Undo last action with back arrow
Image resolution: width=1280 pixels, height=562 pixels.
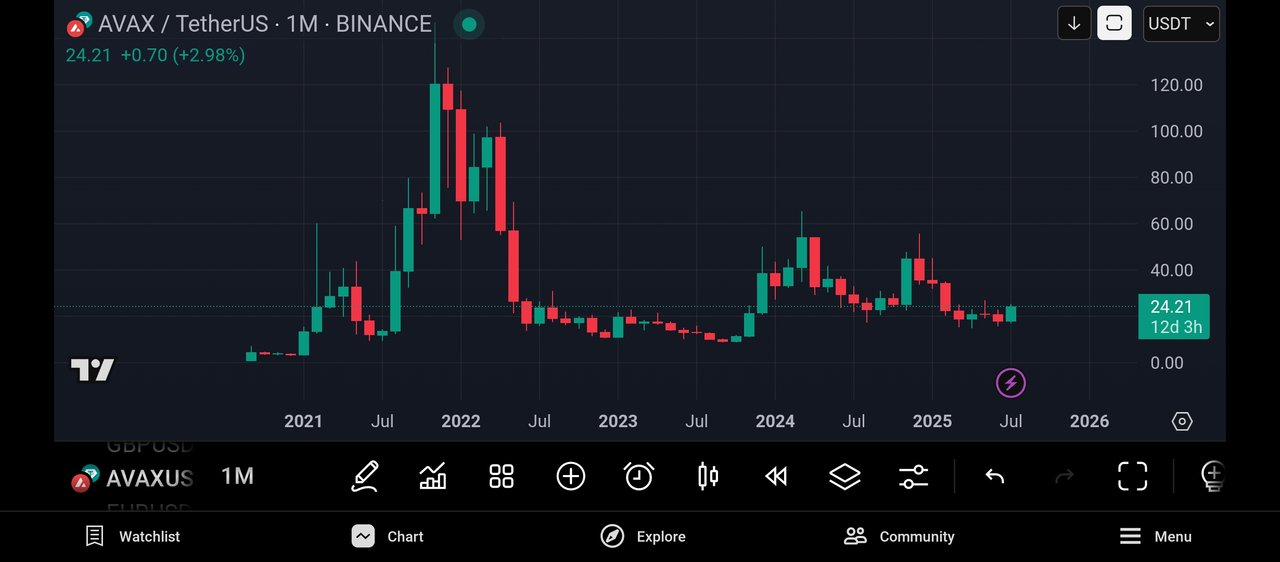tap(994, 477)
